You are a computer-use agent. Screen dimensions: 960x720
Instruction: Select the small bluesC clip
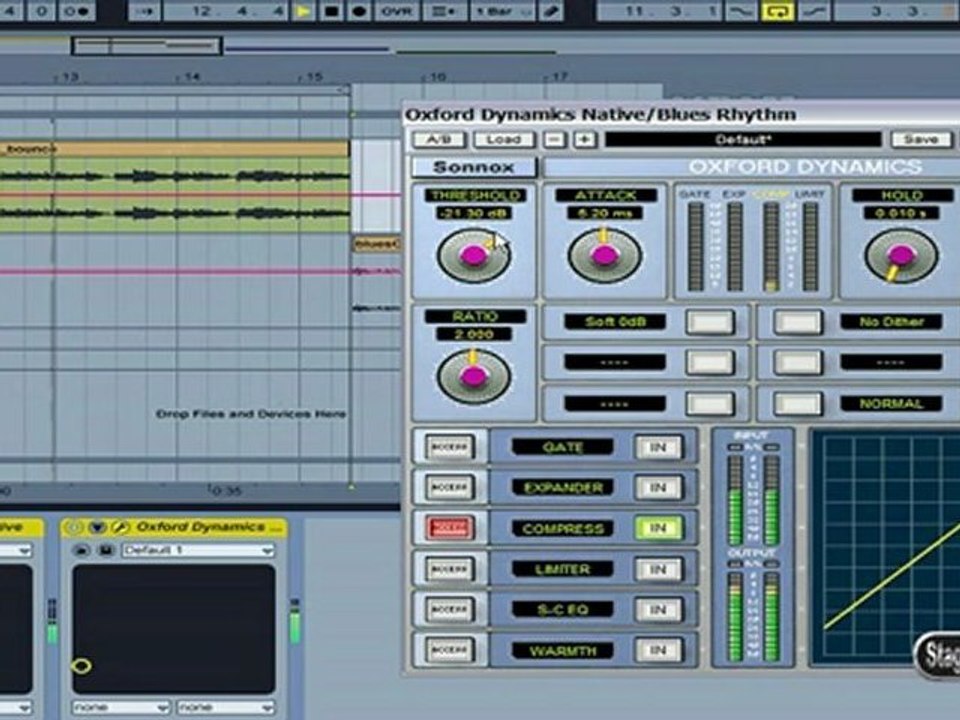point(377,245)
